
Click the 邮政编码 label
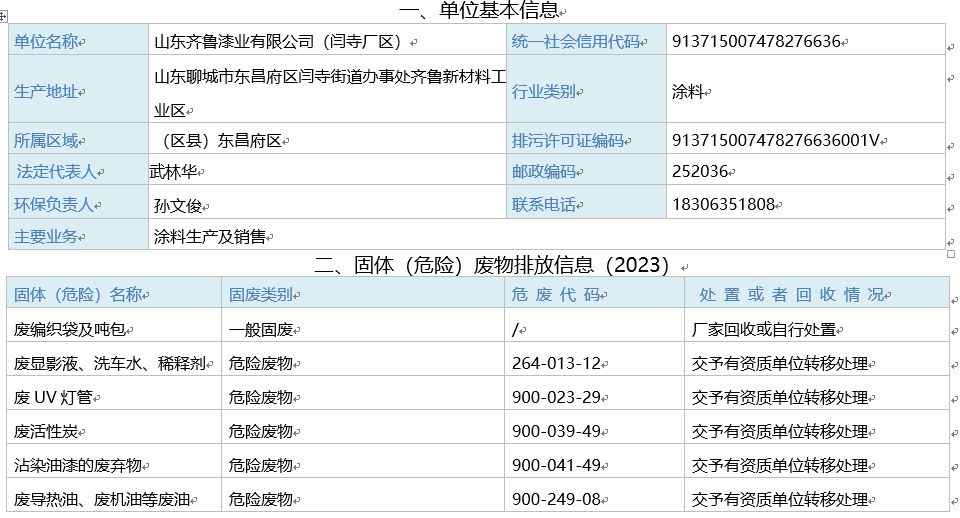(x=543, y=172)
